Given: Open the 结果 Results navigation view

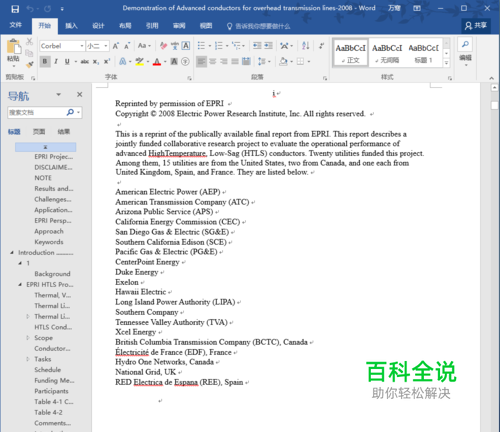Looking at the screenshot, I should (64, 132).
